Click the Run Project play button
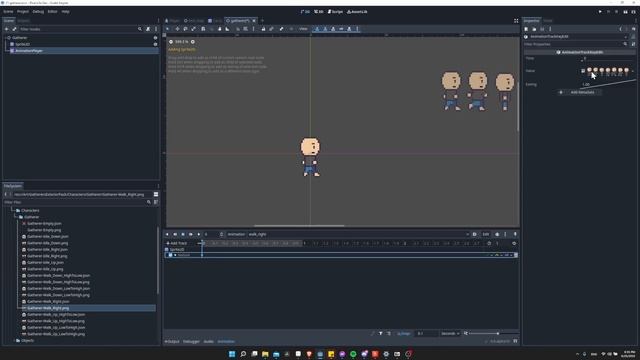Screen dimensions: 640x360 click(x=600, y=12)
